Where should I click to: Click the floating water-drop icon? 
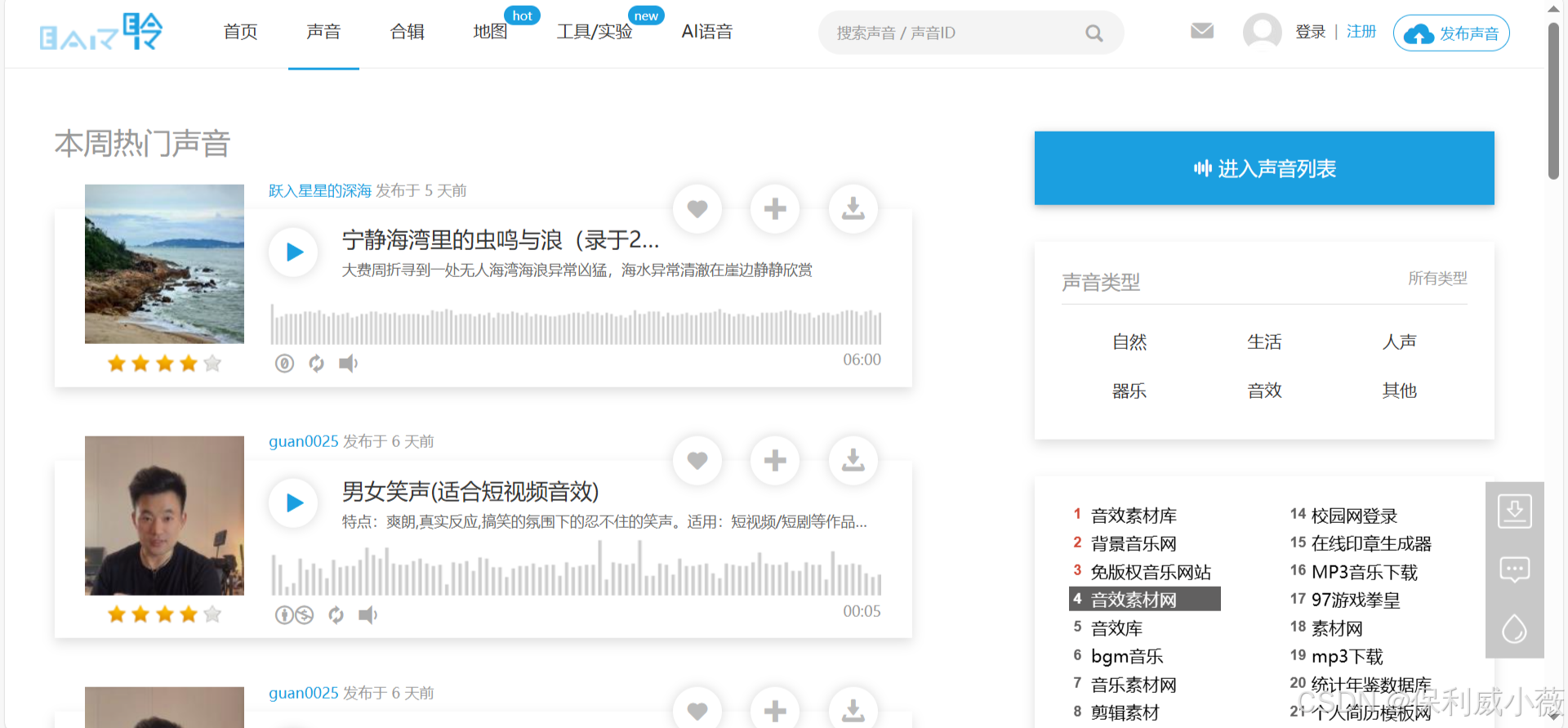pyautogui.click(x=1515, y=629)
